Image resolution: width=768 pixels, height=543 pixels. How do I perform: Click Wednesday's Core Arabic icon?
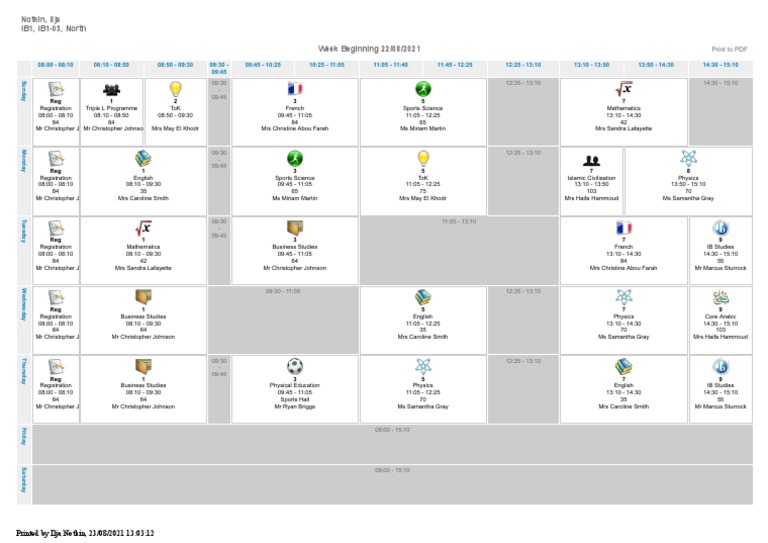pos(720,297)
